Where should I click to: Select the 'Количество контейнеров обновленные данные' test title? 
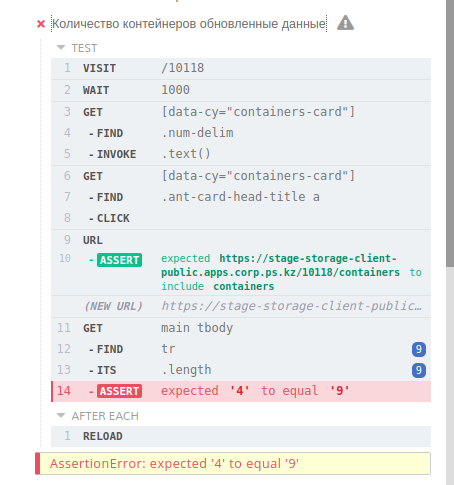pos(189,24)
